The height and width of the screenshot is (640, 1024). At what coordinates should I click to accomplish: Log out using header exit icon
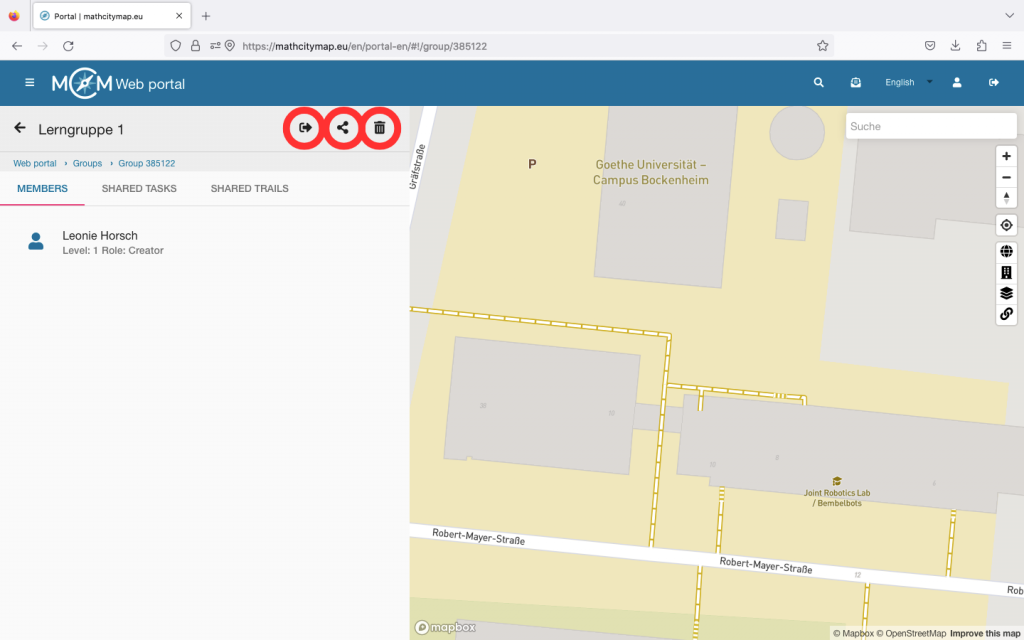(994, 83)
